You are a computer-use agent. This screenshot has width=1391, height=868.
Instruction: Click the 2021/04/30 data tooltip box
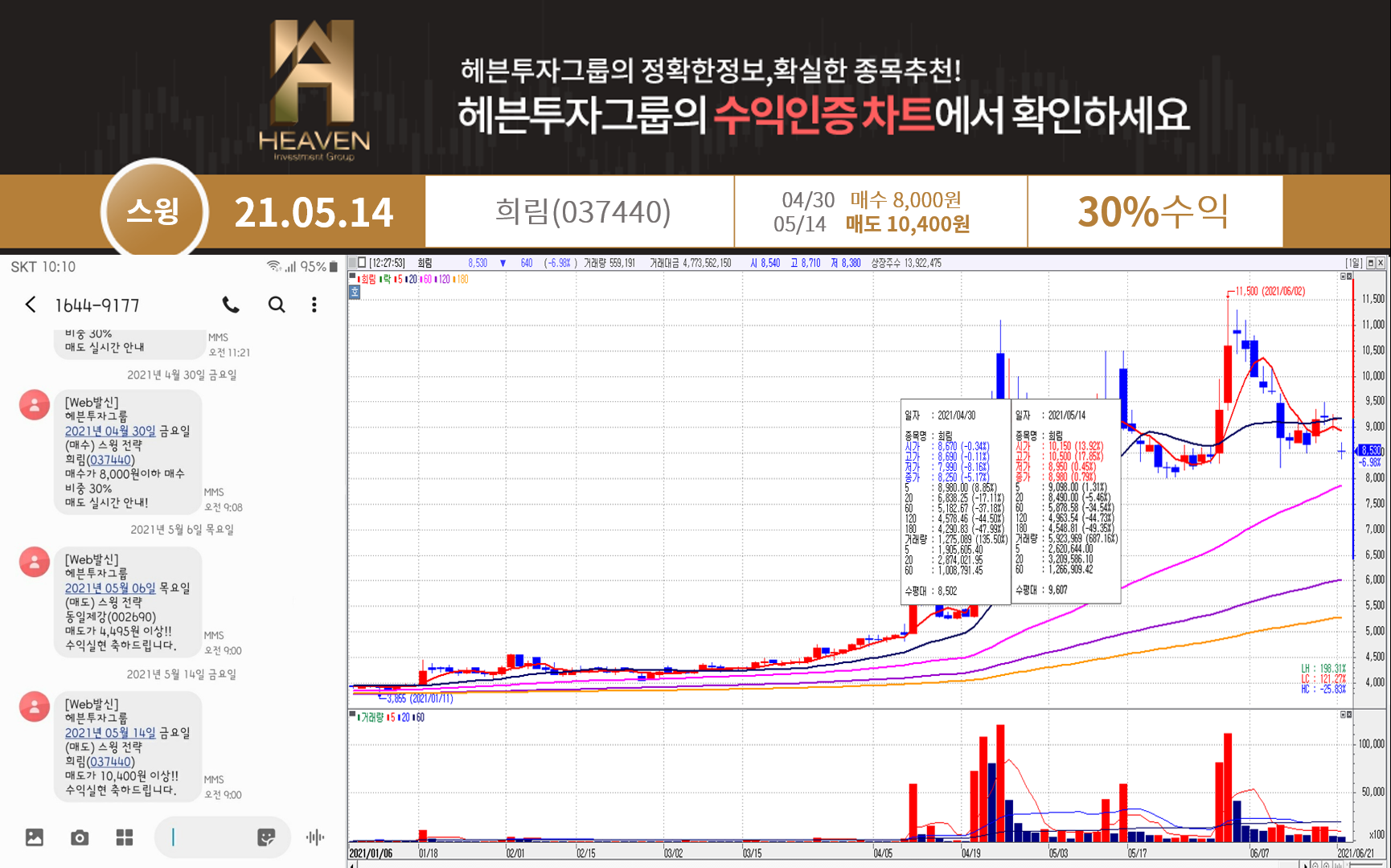955,502
